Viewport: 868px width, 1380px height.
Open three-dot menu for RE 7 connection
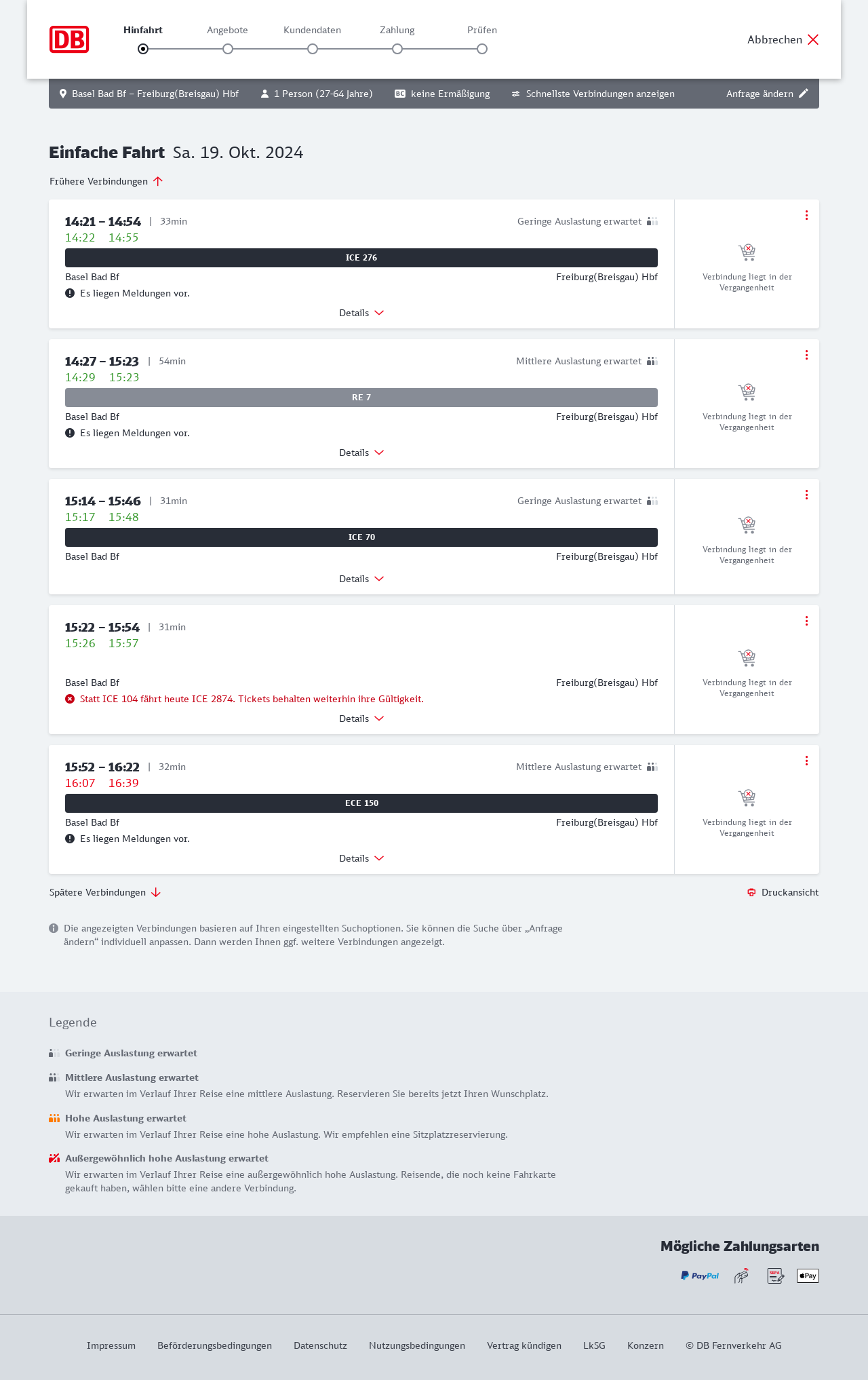(806, 355)
